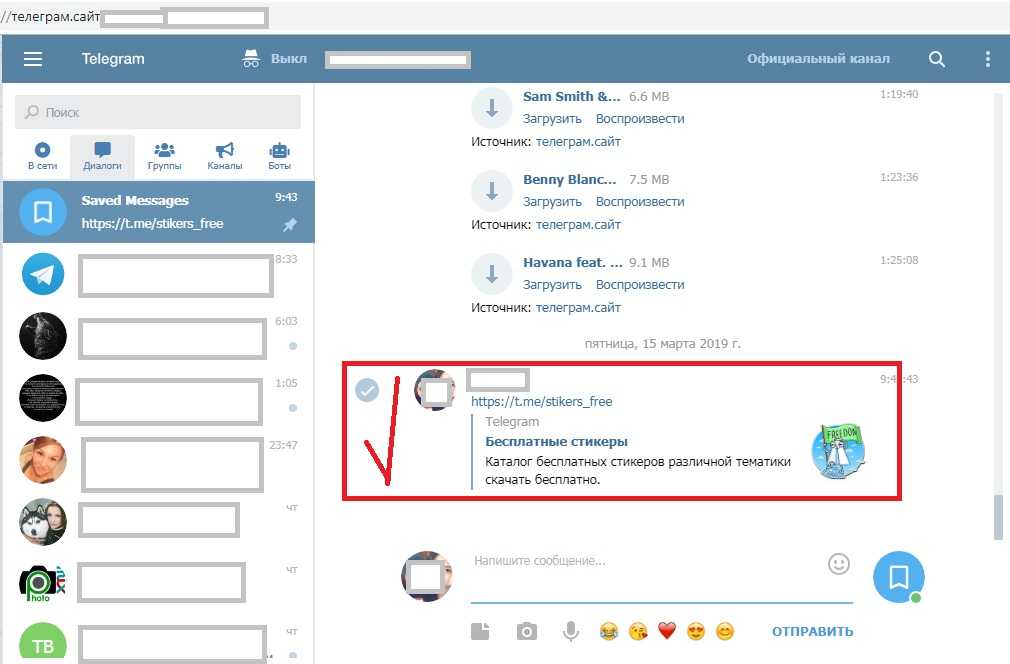Viewport: 1010px width, 664px height.
Task: Attach a photo with camera icon
Action: (526, 632)
